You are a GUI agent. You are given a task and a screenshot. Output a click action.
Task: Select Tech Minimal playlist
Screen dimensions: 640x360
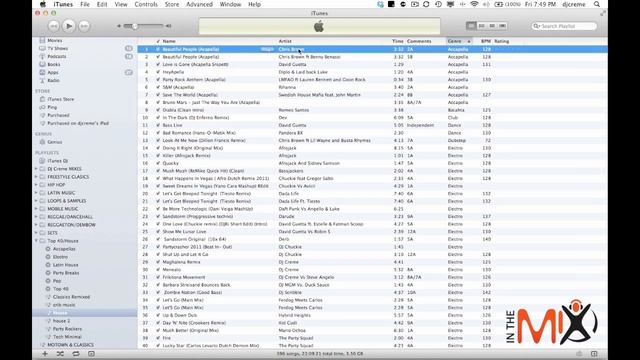point(67,337)
